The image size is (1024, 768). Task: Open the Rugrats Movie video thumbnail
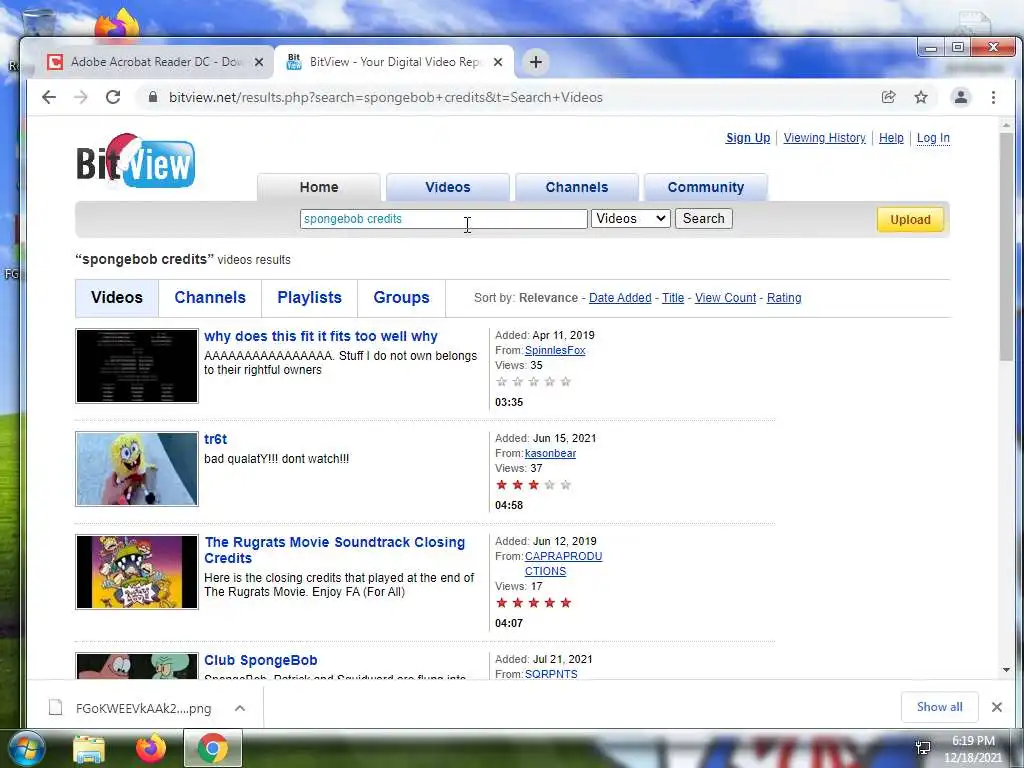tap(136, 572)
